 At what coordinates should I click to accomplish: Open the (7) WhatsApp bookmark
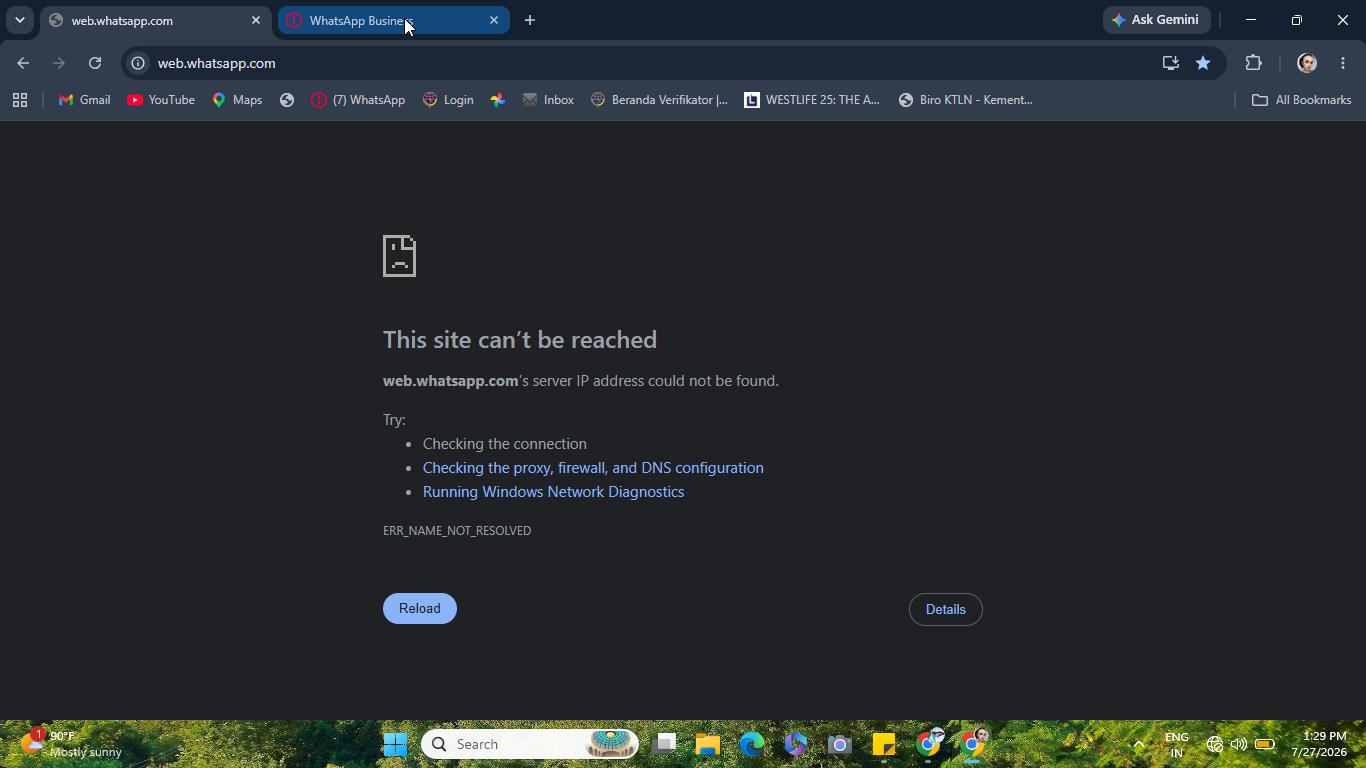(x=358, y=100)
